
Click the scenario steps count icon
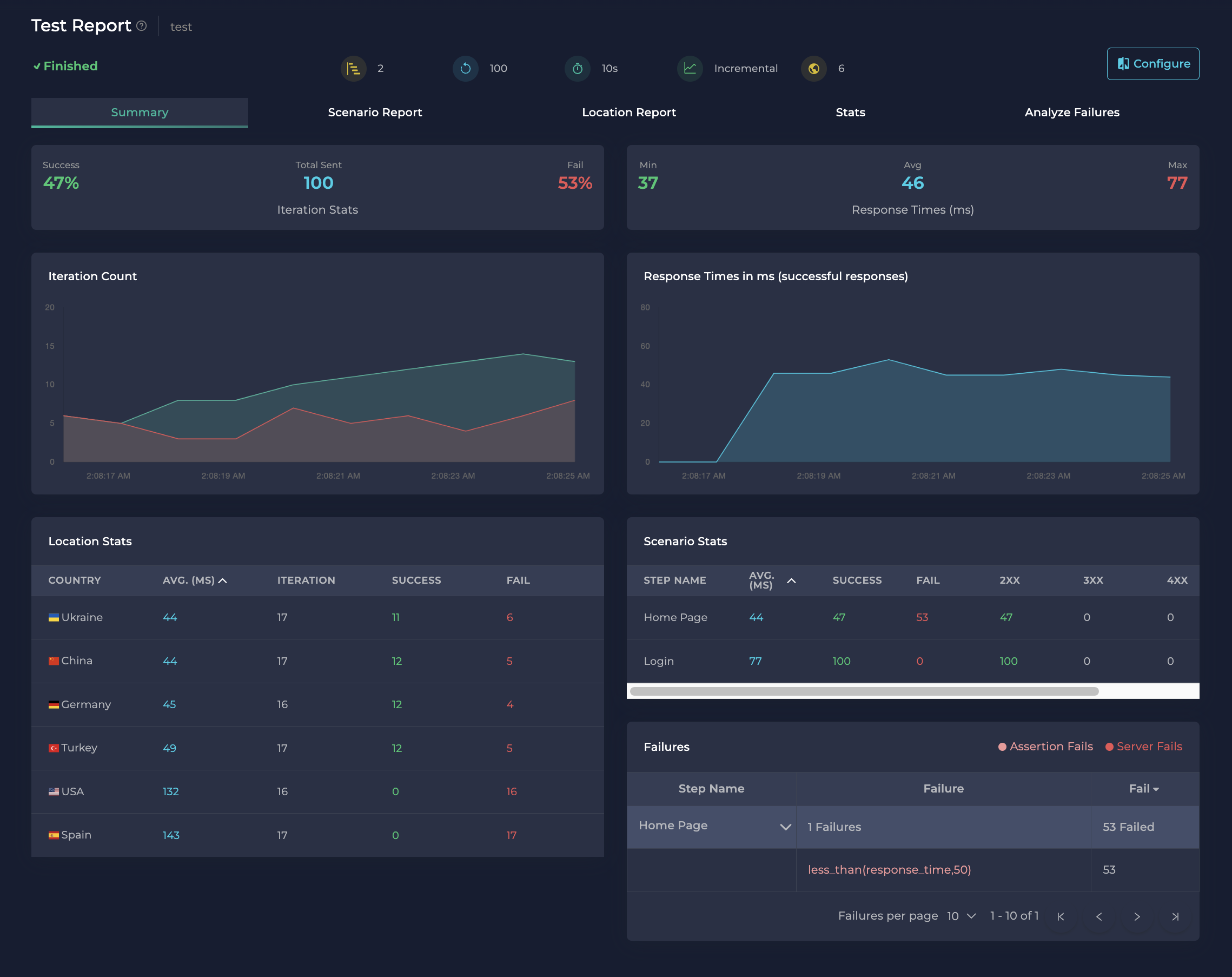(x=353, y=69)
